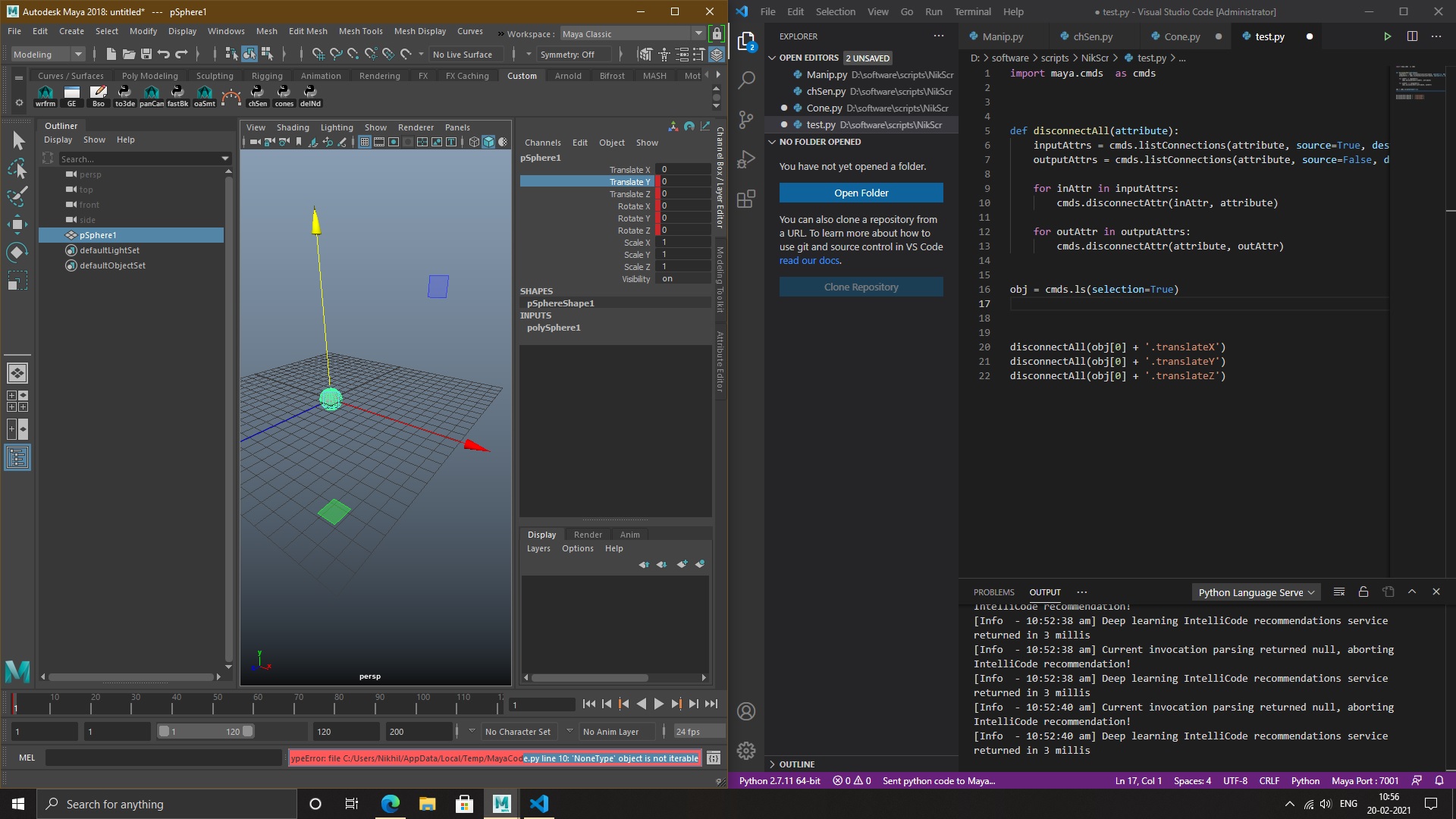The width and height of the screenshot is (1456, 819).
Task: Open the Modeling menu set dropdown
Action: coord(47,55)
